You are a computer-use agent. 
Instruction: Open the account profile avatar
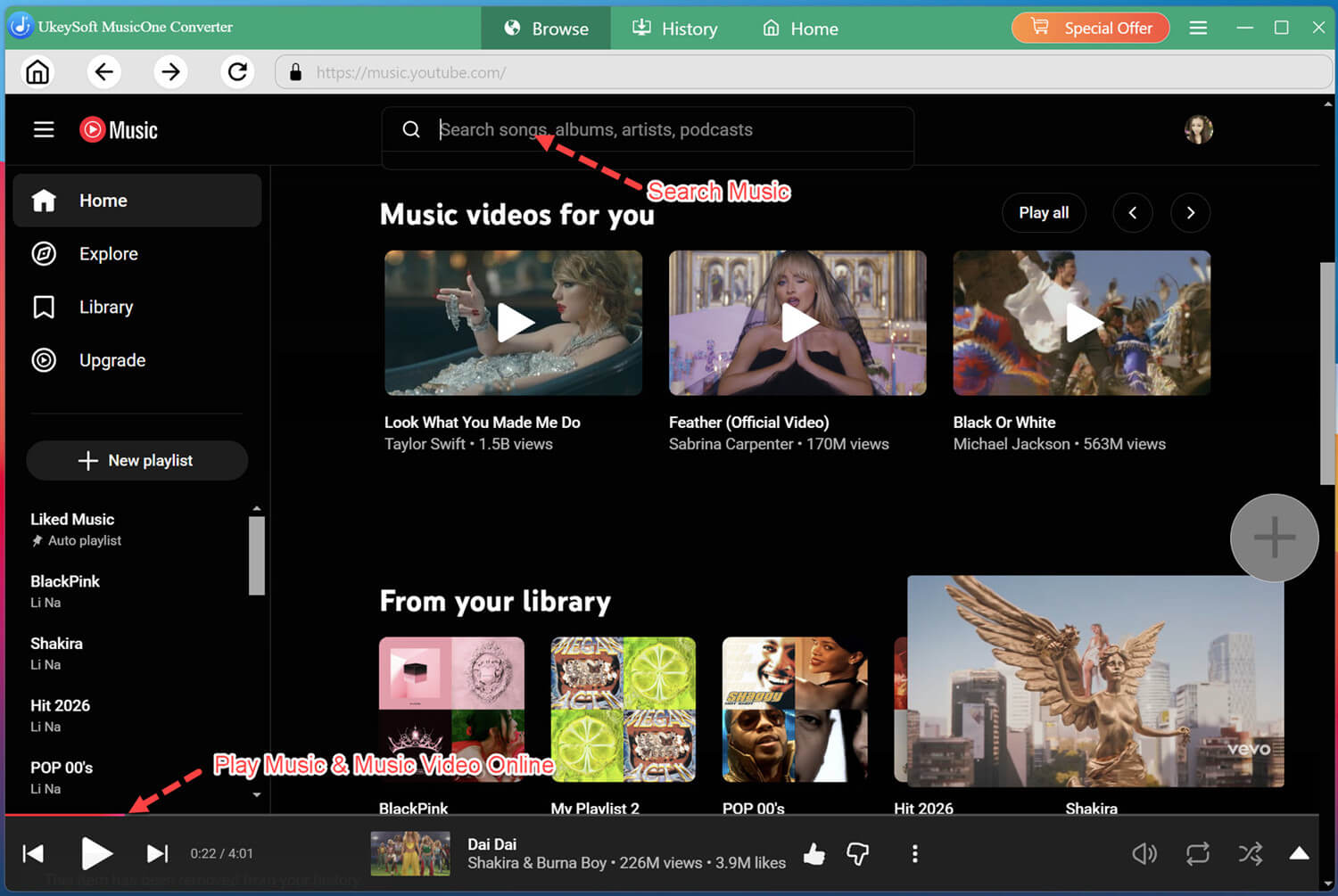point(1198,129)
